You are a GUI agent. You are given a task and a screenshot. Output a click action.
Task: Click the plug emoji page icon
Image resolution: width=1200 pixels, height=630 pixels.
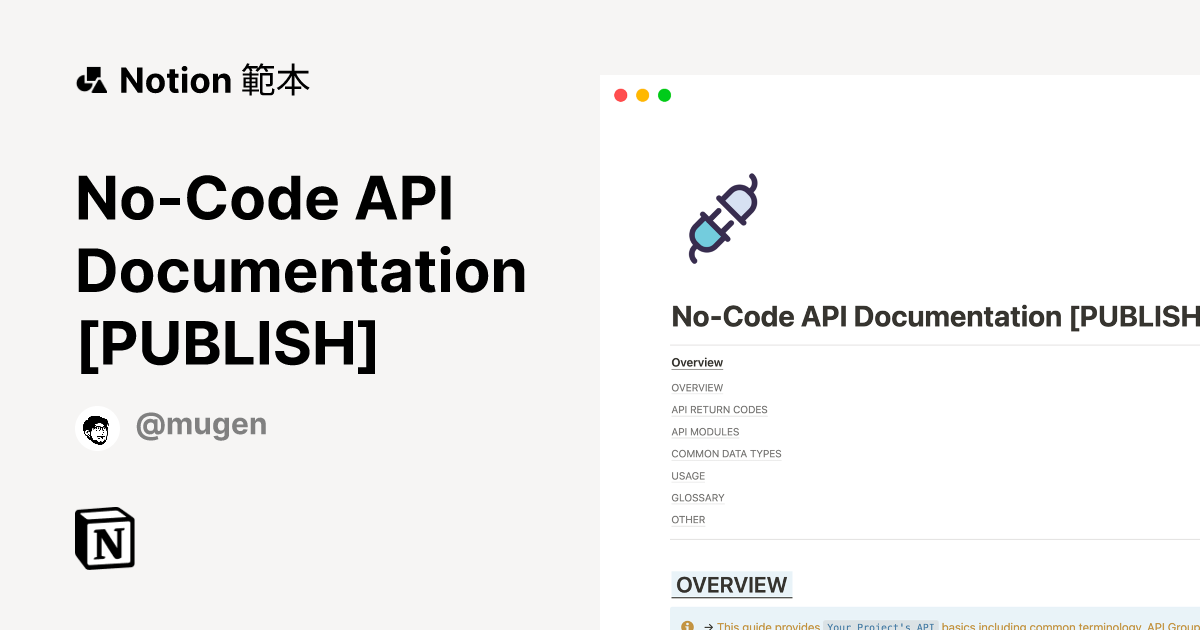click(x=721, y=218)
